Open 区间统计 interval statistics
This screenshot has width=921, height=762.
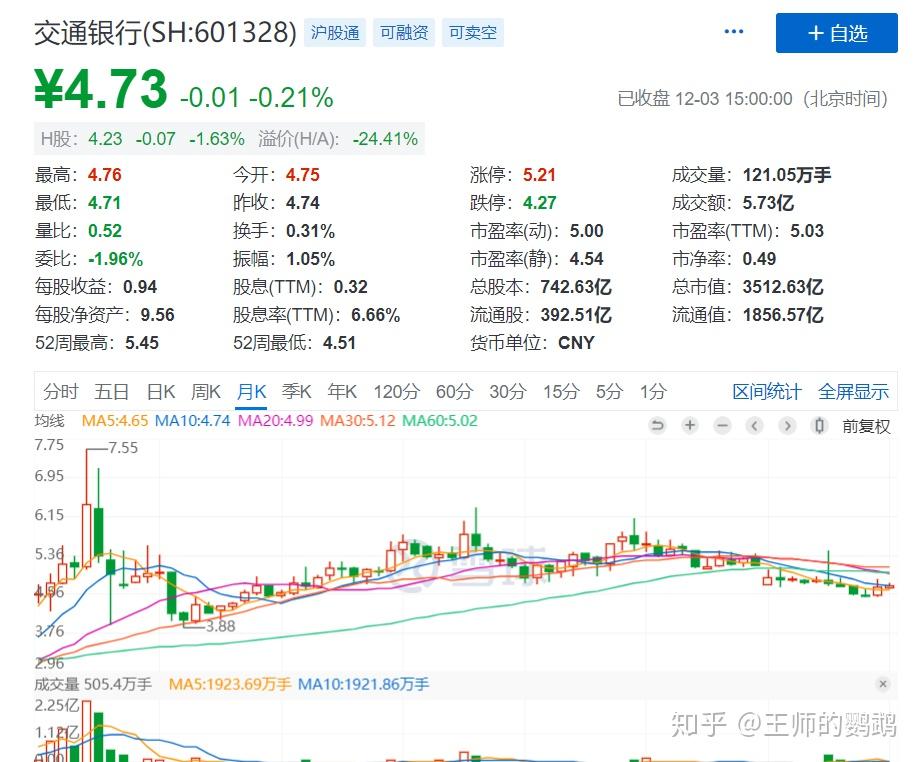[x=766, y=391]
